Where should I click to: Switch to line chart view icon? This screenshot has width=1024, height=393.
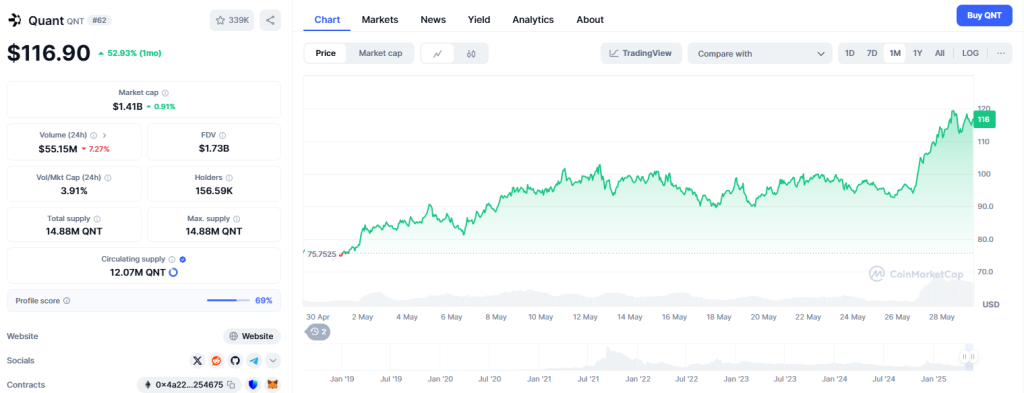click(x=438, y=54)
